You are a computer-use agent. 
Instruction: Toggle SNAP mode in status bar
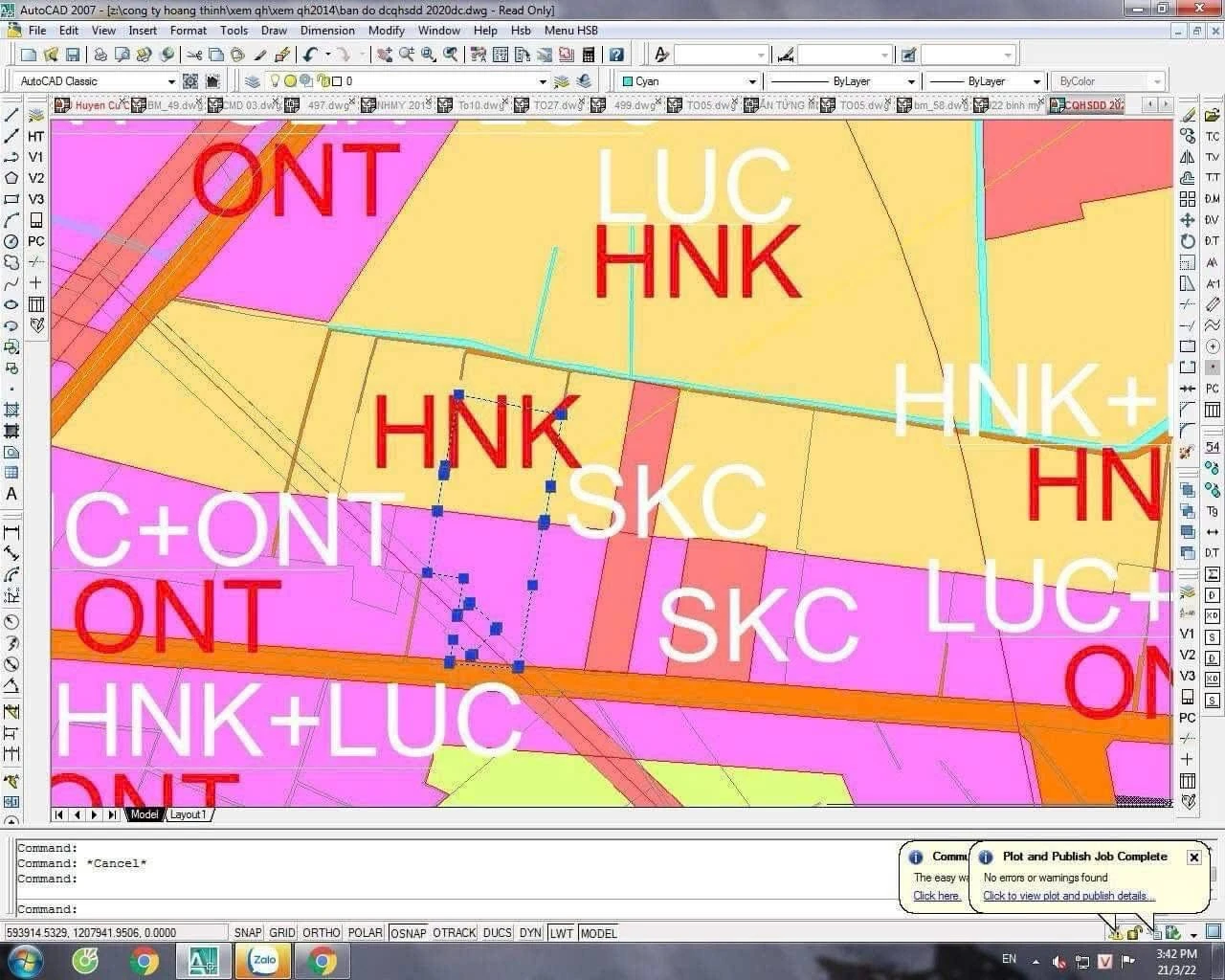[x=247, y=932]
